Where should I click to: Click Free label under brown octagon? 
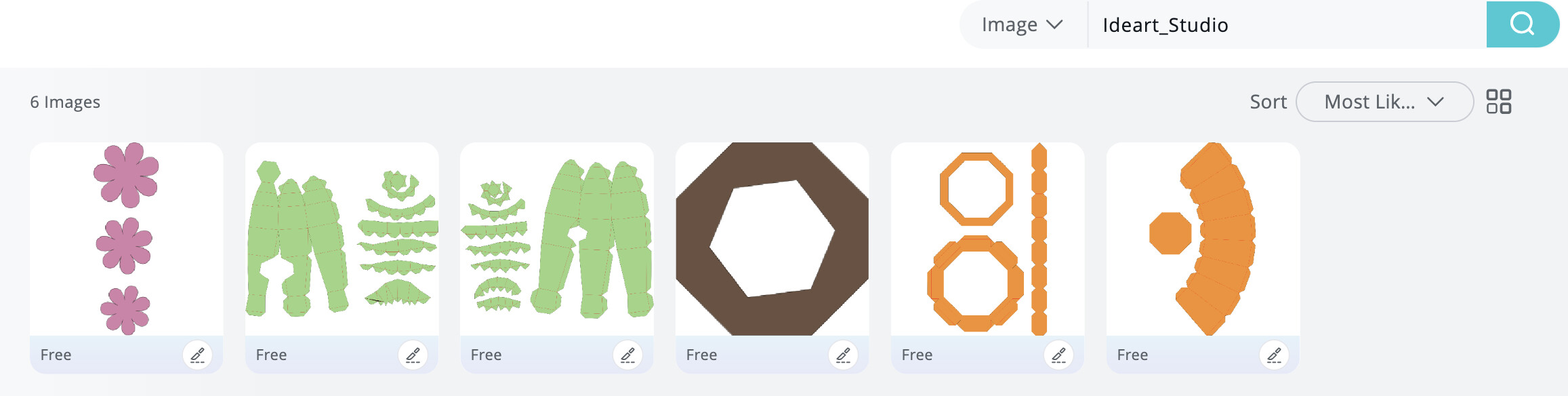pos(701,355)
